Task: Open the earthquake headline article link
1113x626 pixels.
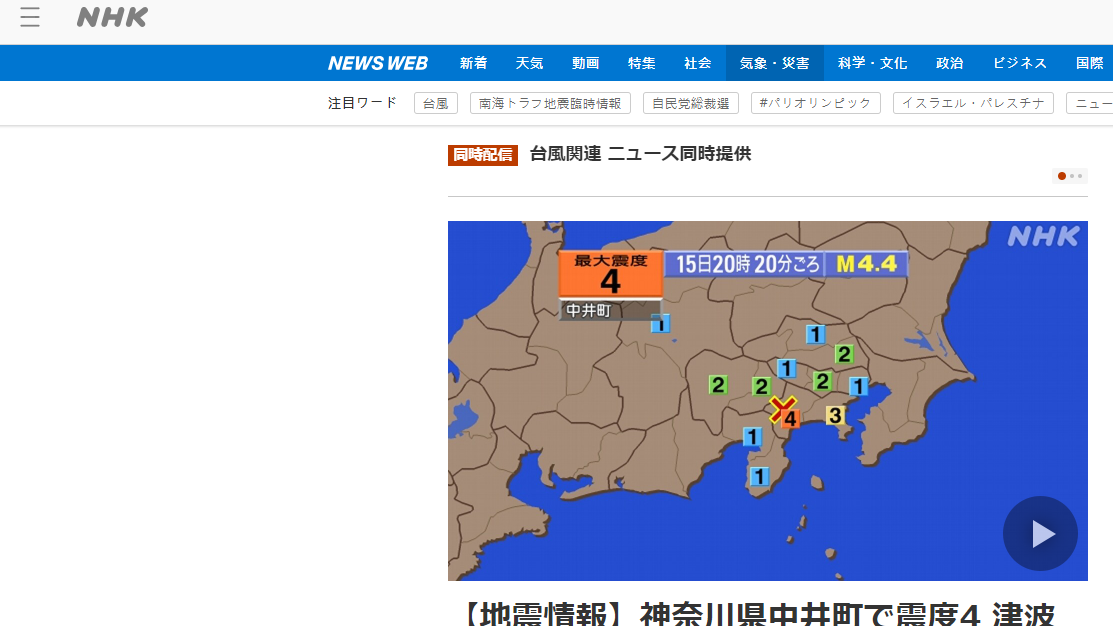Action: point(760,612)
